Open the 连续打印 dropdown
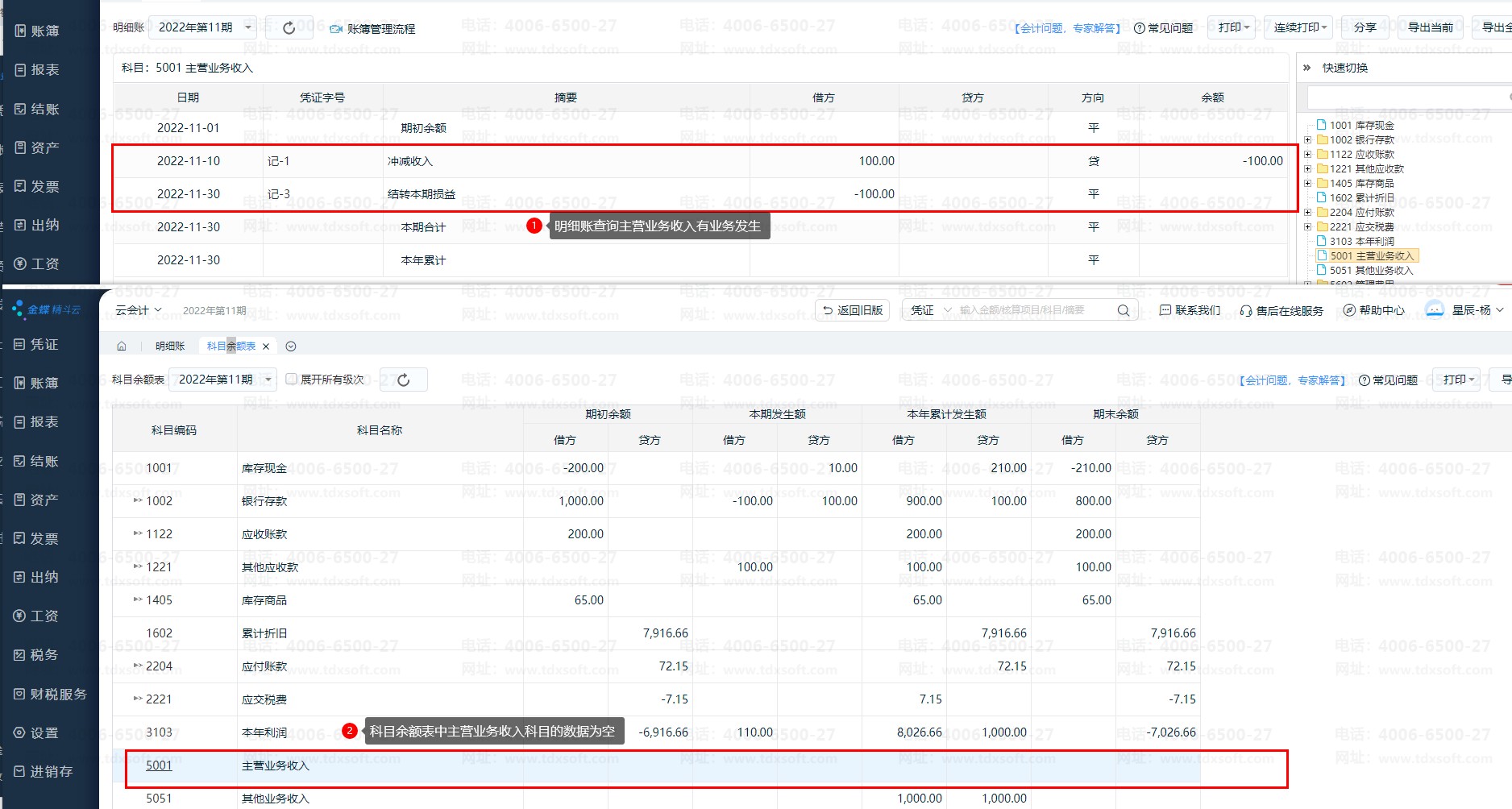 [1299, 27]
